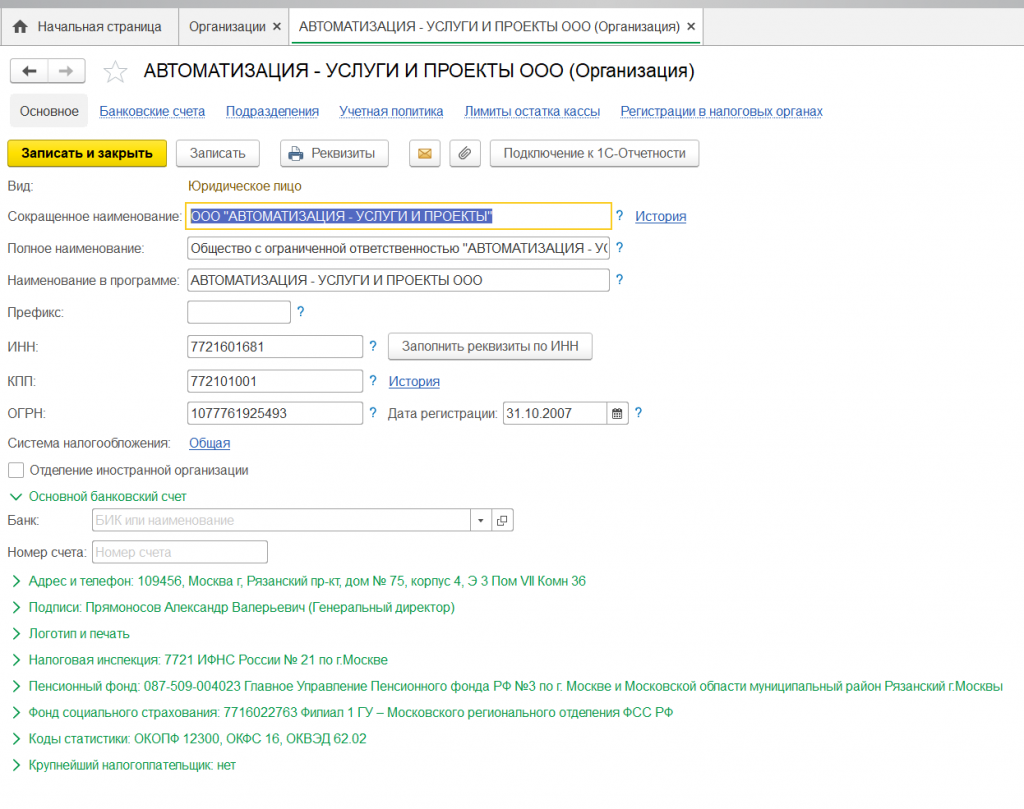Close the Организации tab
This screenshot has width=1024, height=809.
click(x=277, y=27)
